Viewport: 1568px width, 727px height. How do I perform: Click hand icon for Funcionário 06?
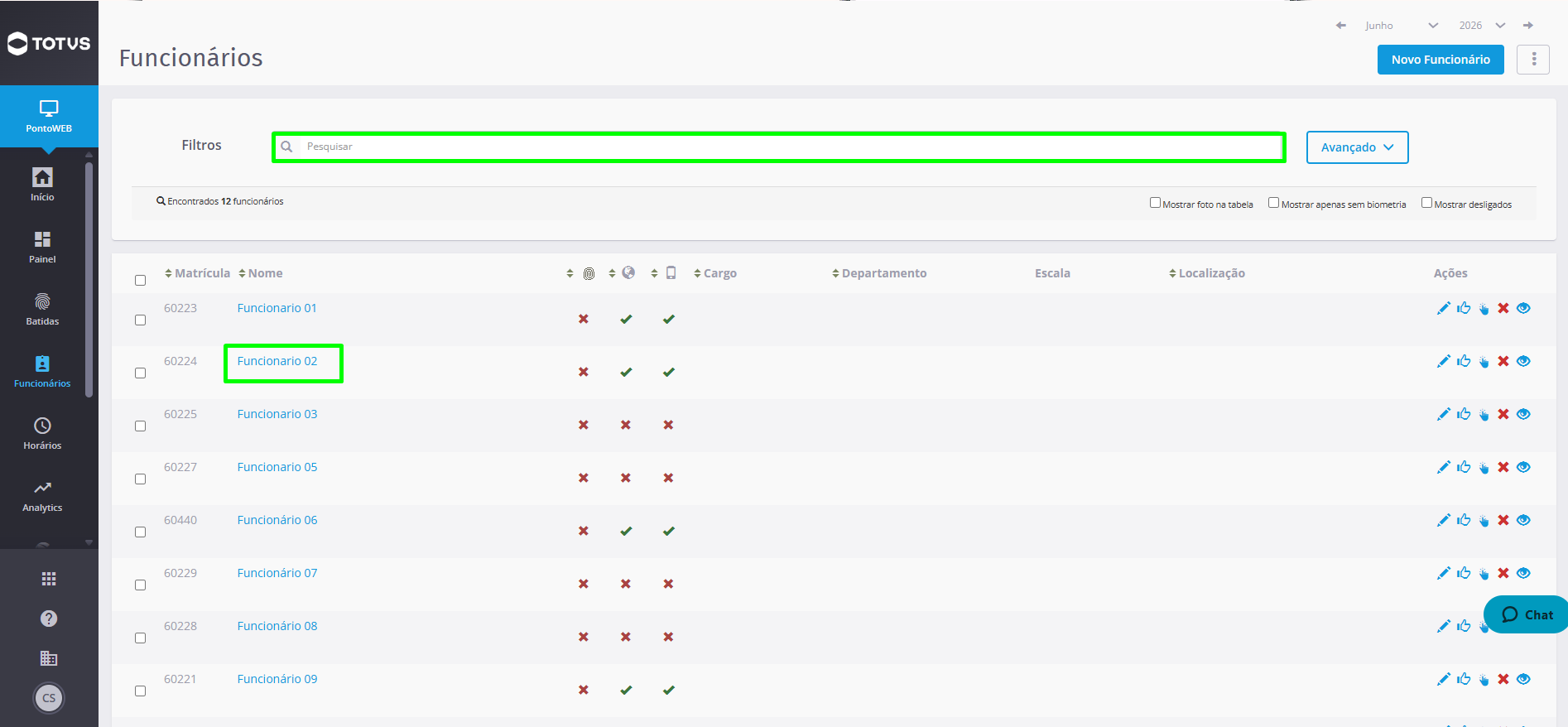(x=1484, y=521)
